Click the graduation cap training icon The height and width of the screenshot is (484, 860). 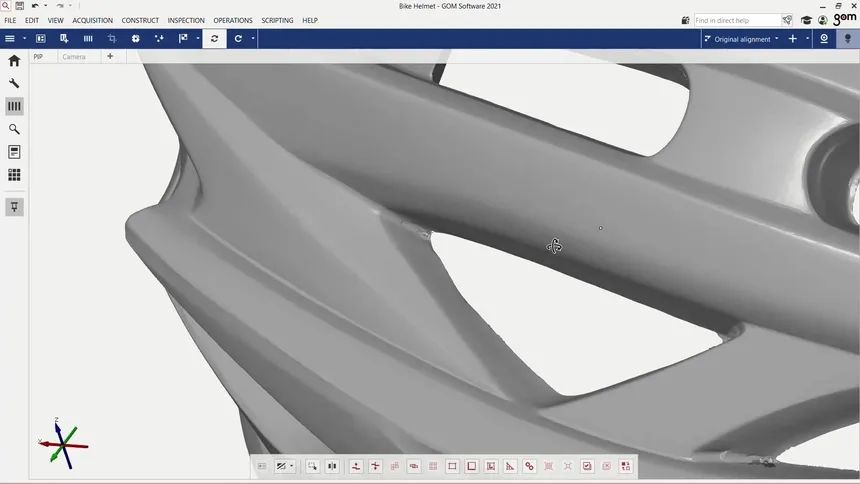[x=806, y=20]
